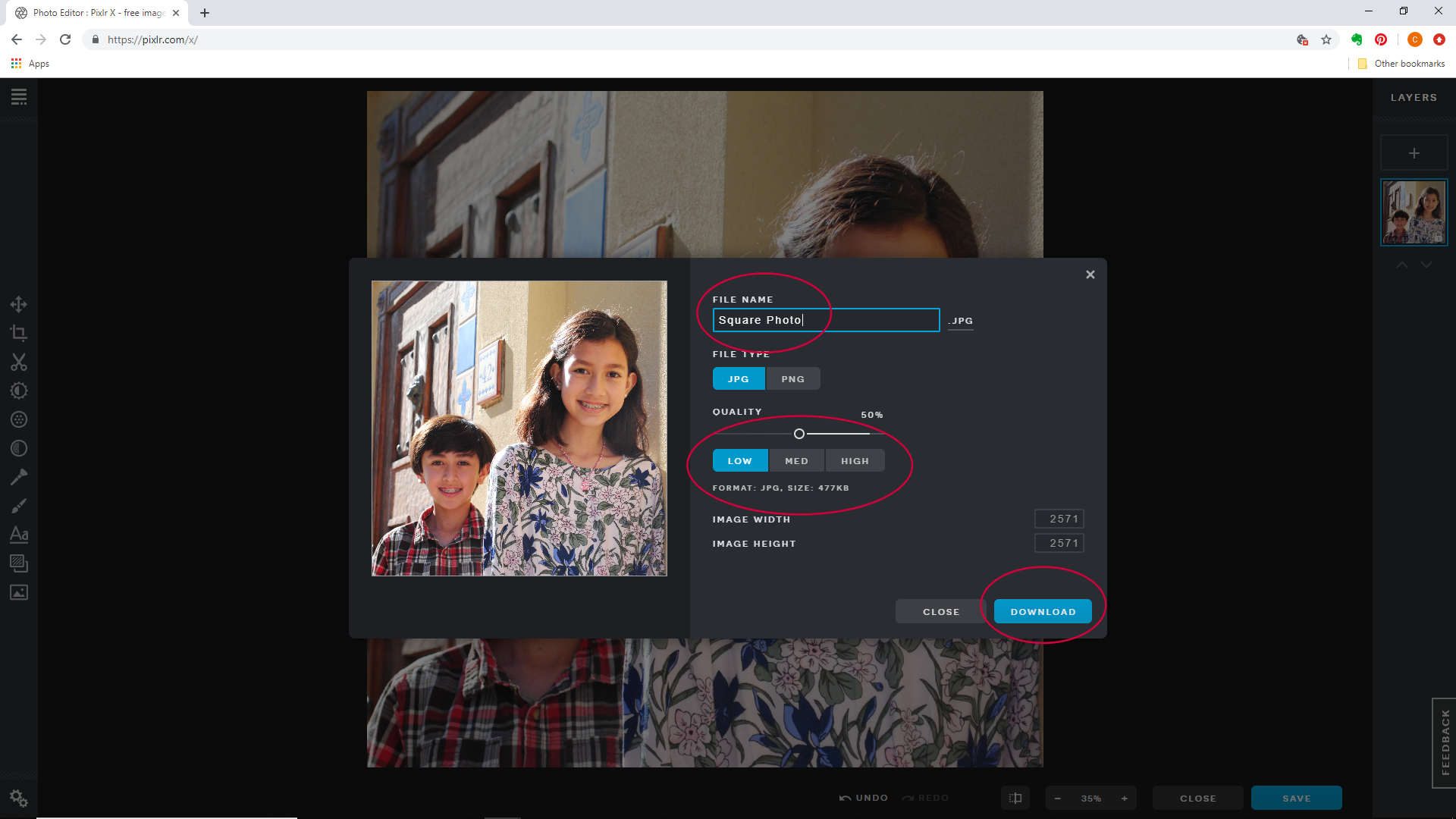The width and height of the screenshot is (1456, 819).
Task: Click Undo button in status bar
Action: (x=862, y=797)
